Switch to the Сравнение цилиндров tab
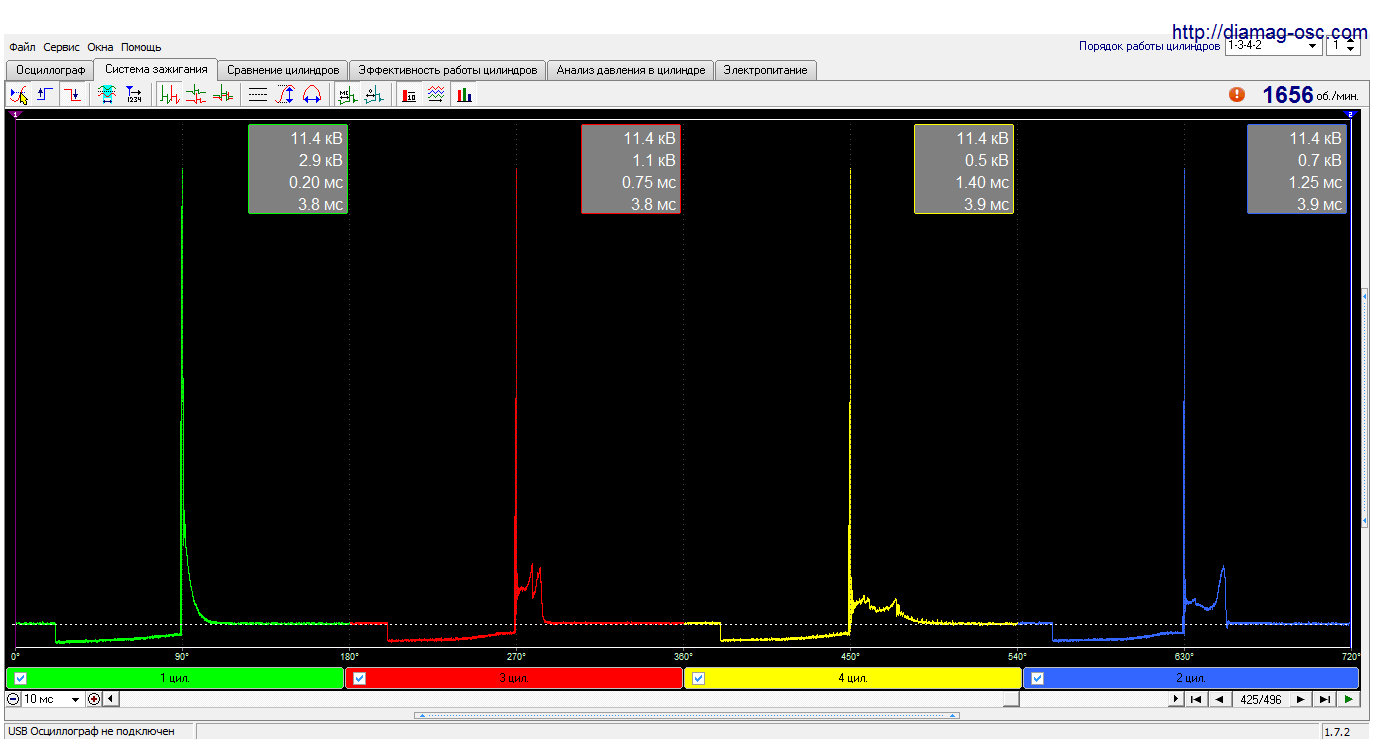 (x=284, y=70)
